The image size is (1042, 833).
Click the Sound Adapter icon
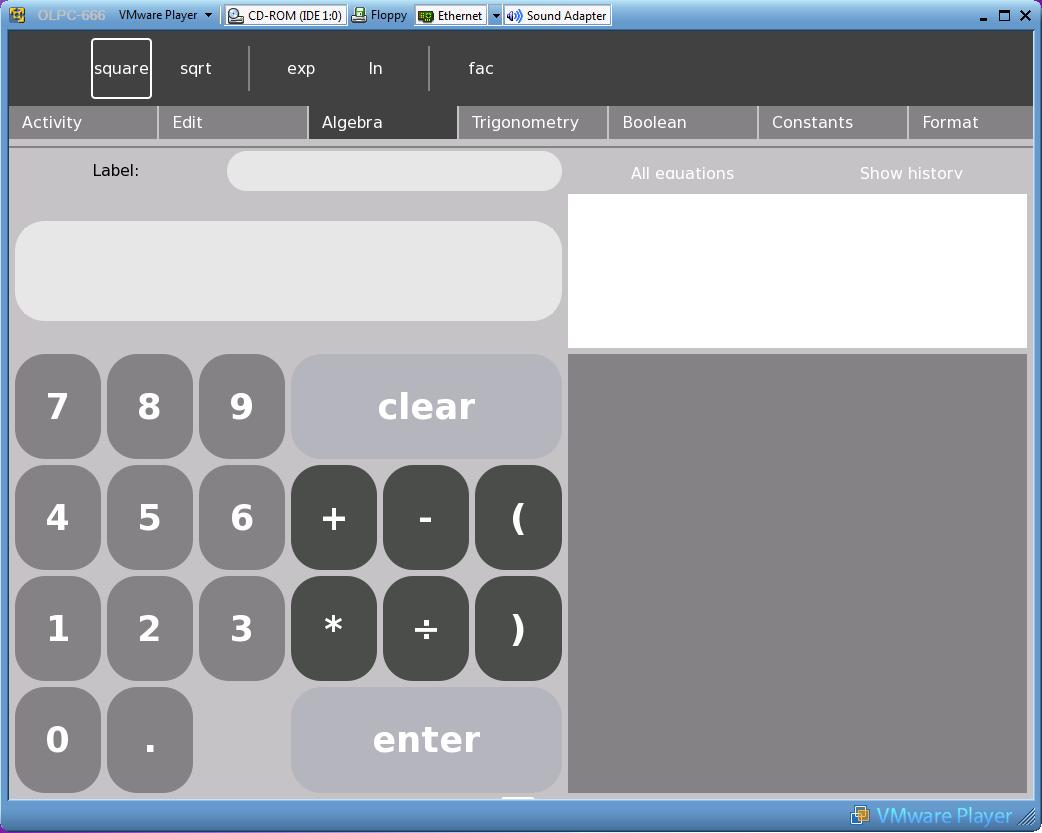557,16
